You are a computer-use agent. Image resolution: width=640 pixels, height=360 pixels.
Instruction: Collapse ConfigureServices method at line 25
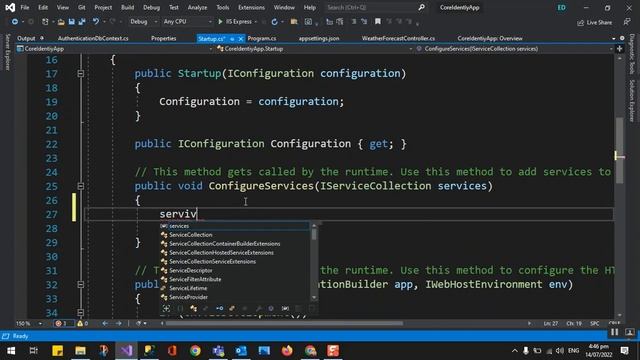(x=80, y=186)
